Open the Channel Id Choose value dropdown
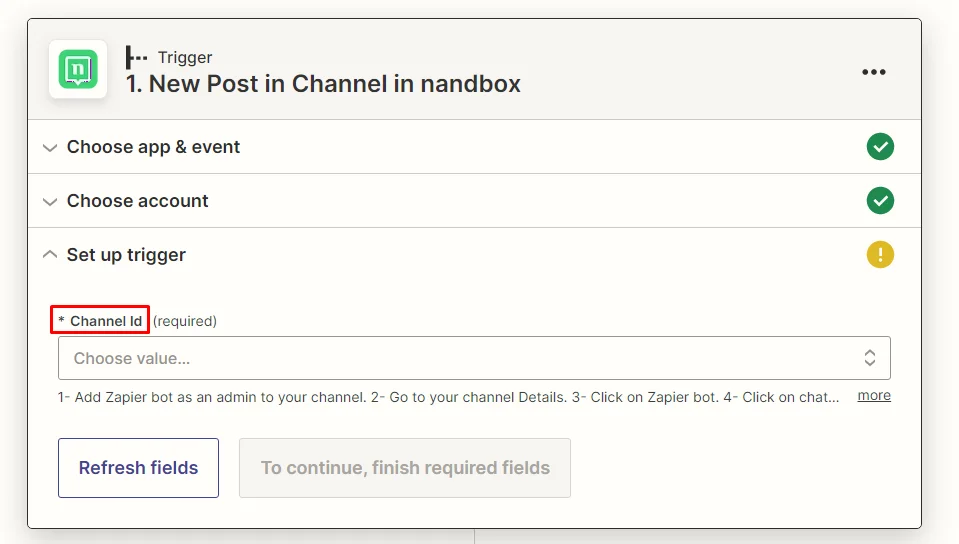The image size is (959, 544). (474, 358)
